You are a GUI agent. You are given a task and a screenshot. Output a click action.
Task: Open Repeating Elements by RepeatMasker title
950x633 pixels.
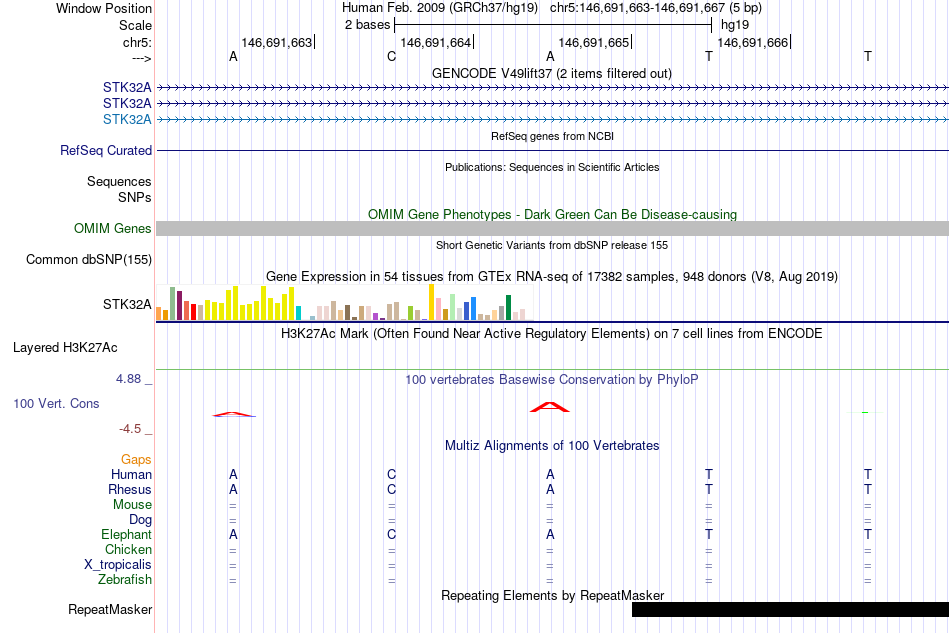[552, 595]
